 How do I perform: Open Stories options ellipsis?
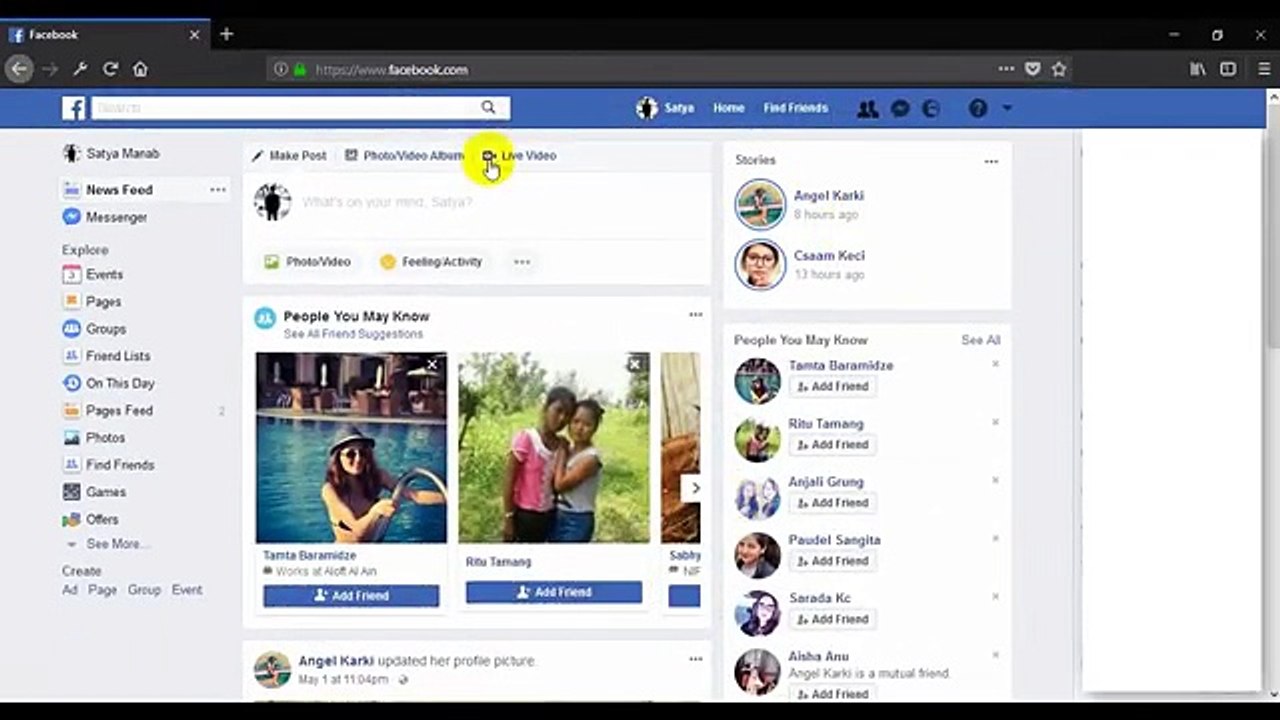[991, 161]
